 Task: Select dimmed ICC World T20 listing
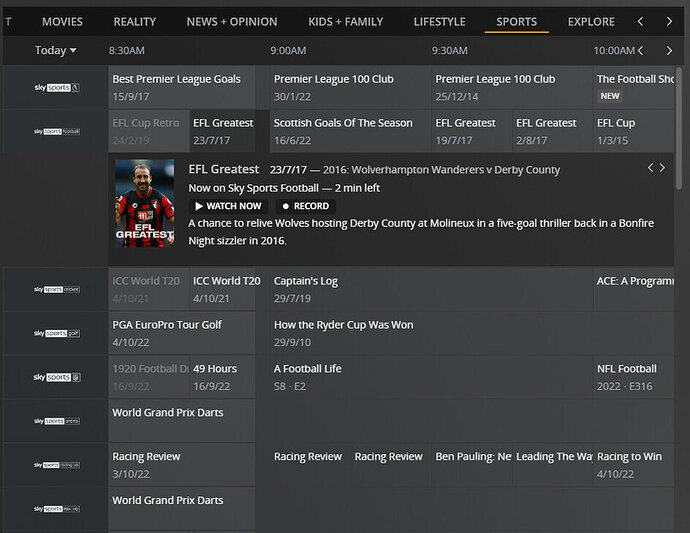coord(149,289)
